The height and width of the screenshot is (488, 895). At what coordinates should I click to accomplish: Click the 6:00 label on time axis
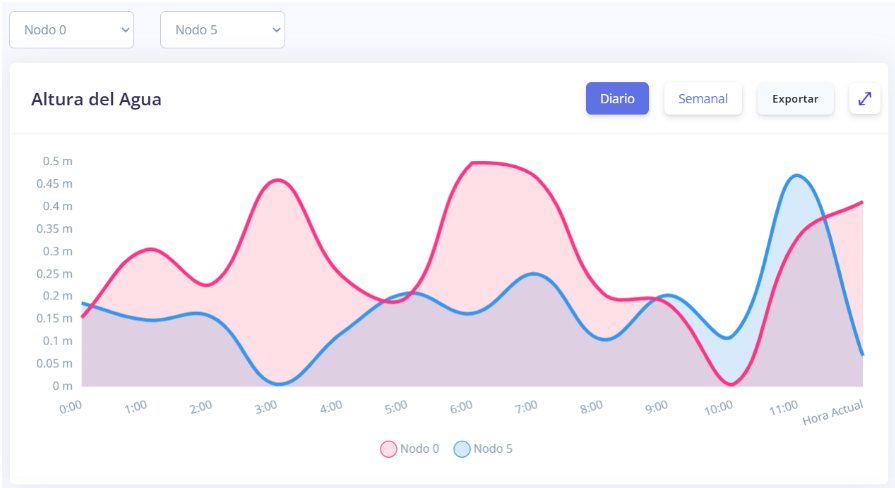(461, 407)
